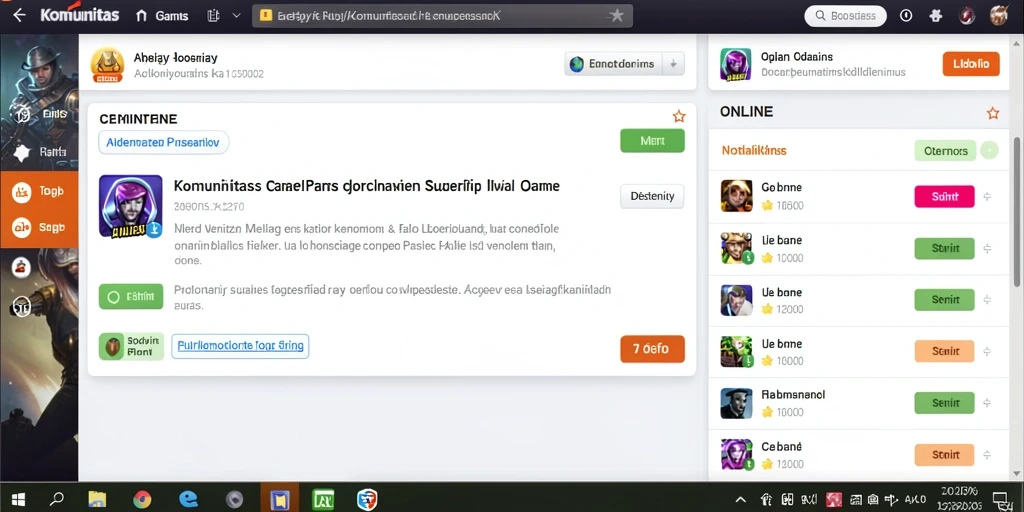Click the green Mert button

(x=652, y=140)
